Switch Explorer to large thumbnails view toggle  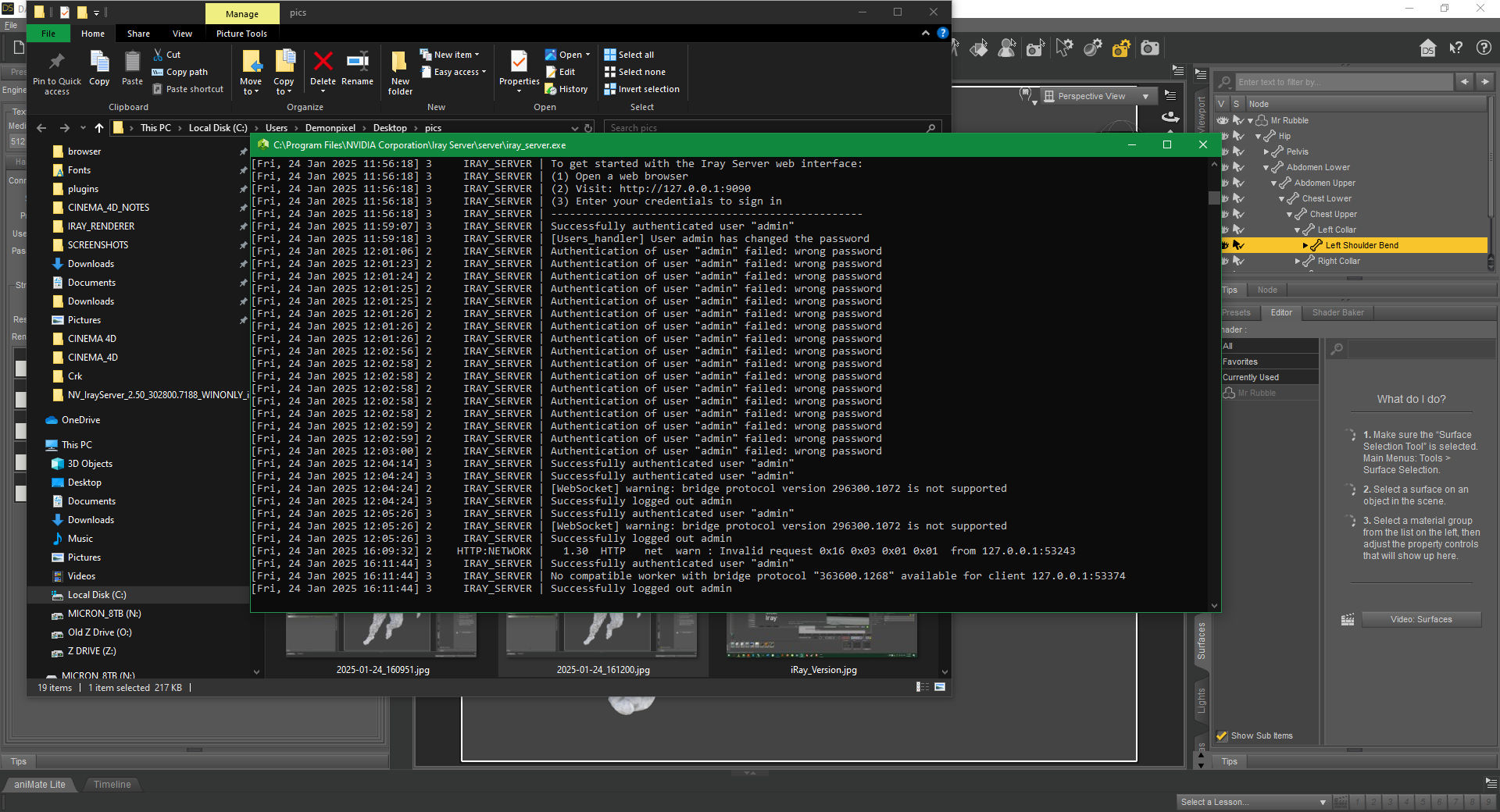940,687
